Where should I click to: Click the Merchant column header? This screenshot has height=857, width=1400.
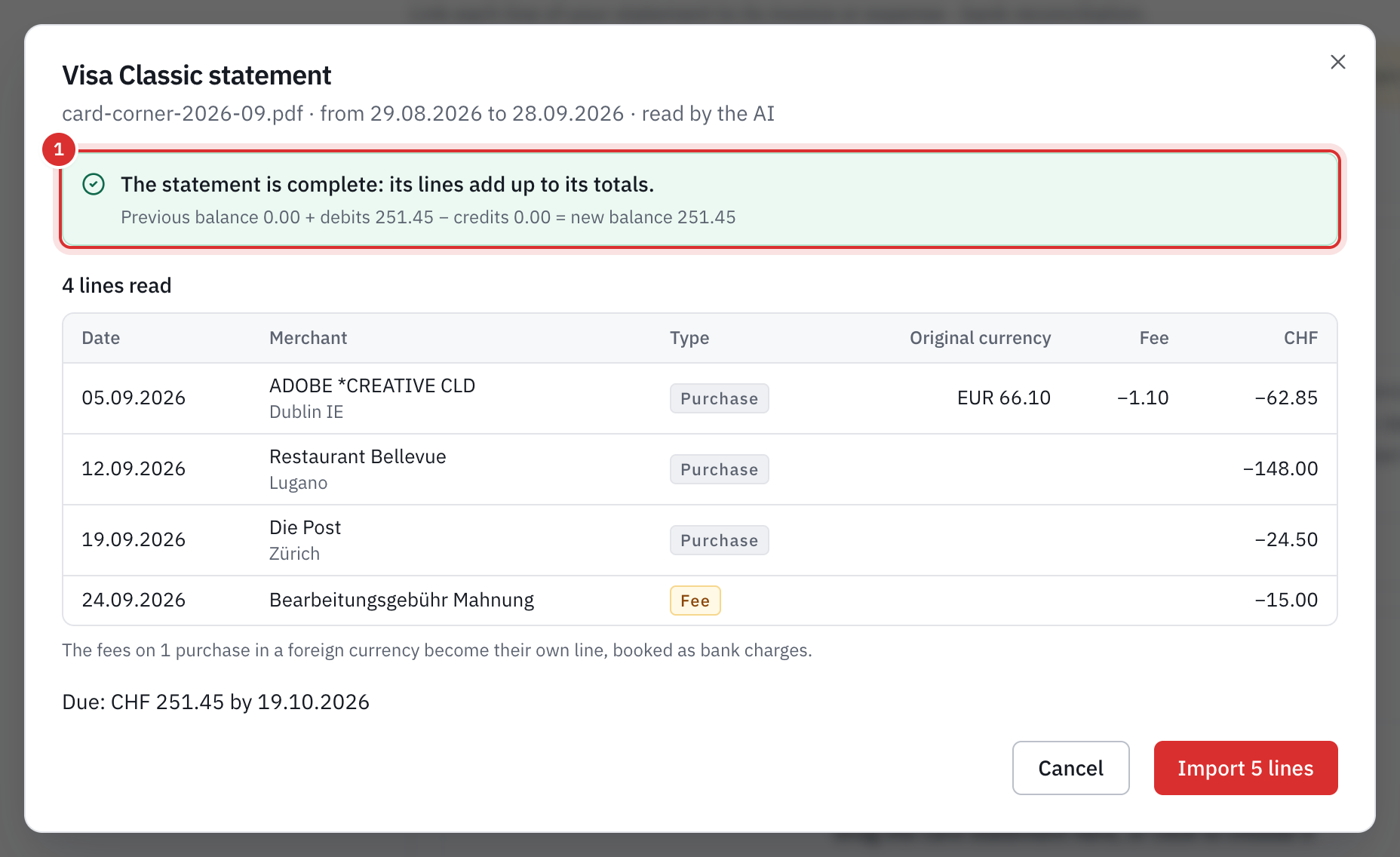308,338
